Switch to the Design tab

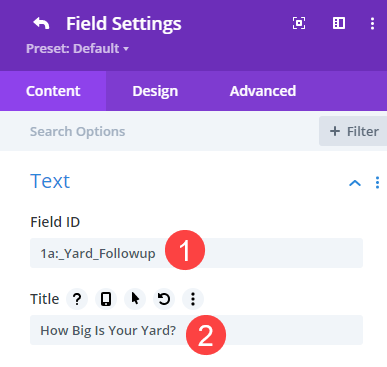point(155,91)
